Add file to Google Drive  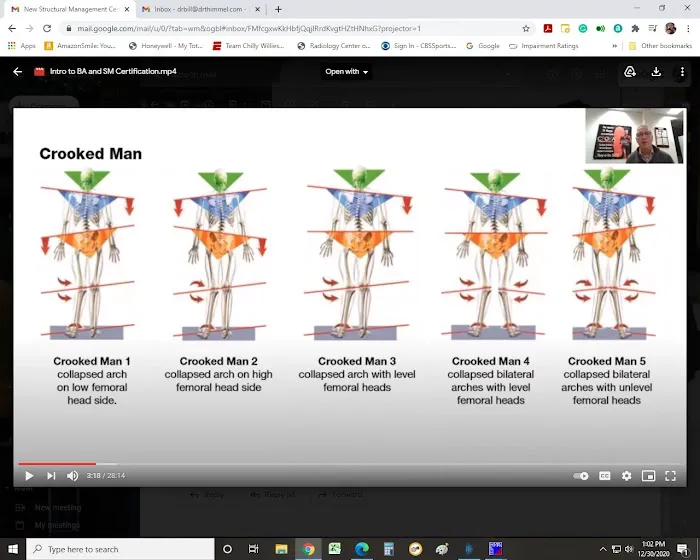click(630, 72)
